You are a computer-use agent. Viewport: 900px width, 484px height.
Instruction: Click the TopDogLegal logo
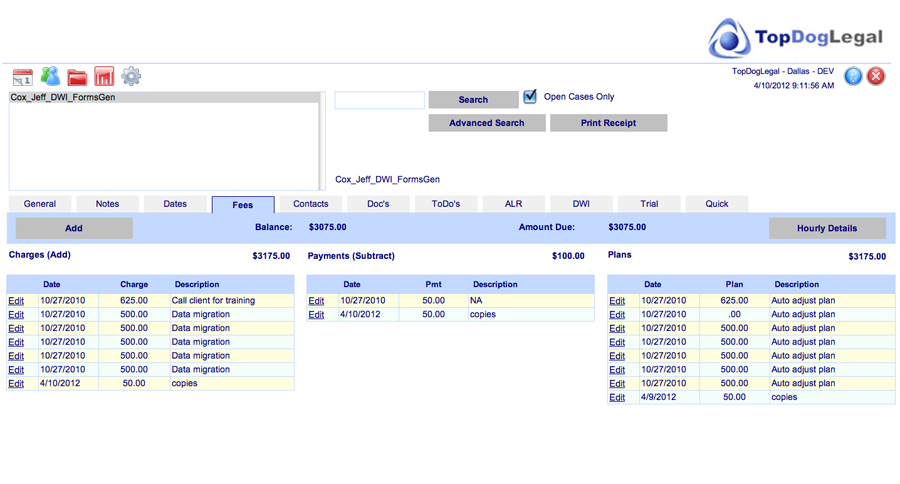click(x=795, y=38)
